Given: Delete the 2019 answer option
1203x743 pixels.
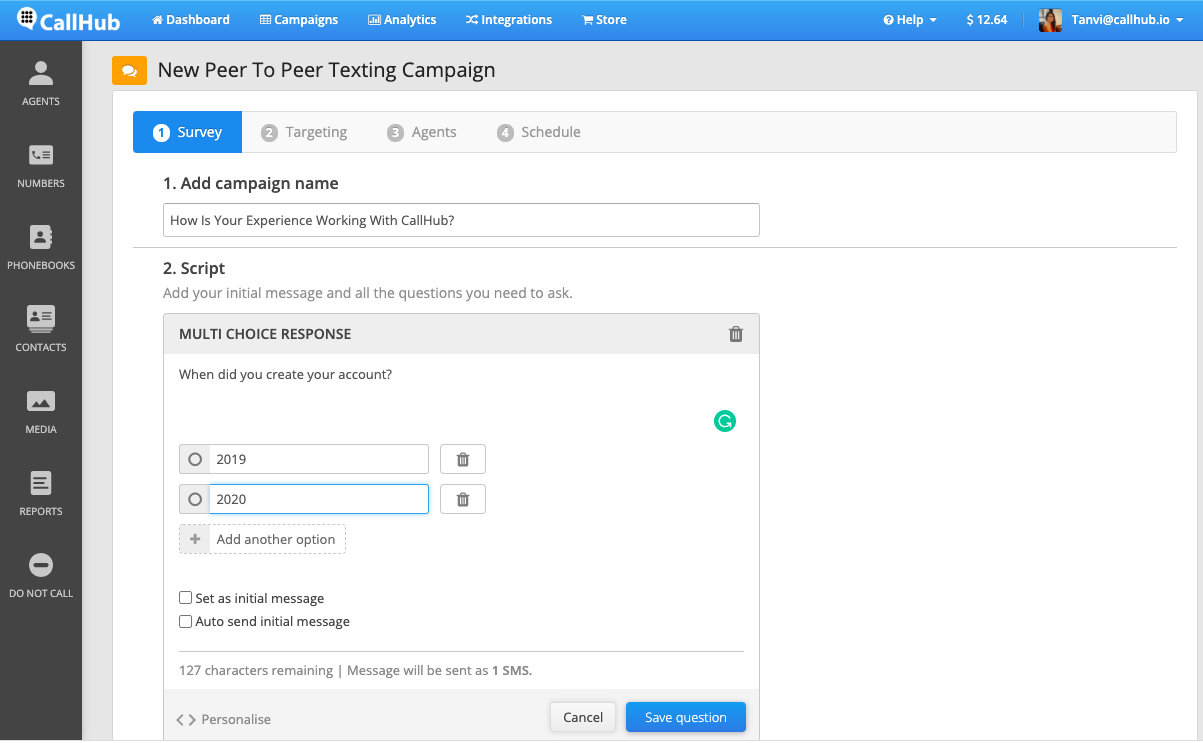Looking at the screenshot, I should 463,459.
